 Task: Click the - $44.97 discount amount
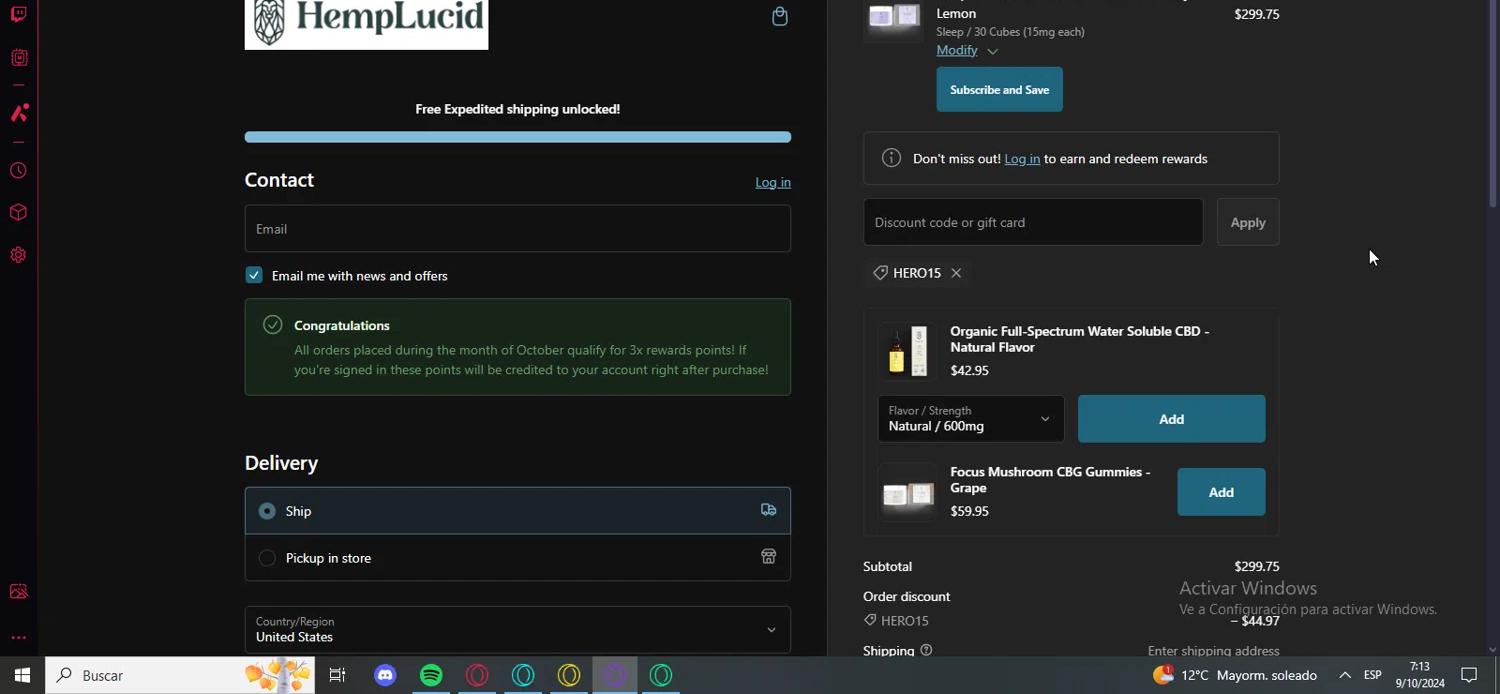[1254, 621]
